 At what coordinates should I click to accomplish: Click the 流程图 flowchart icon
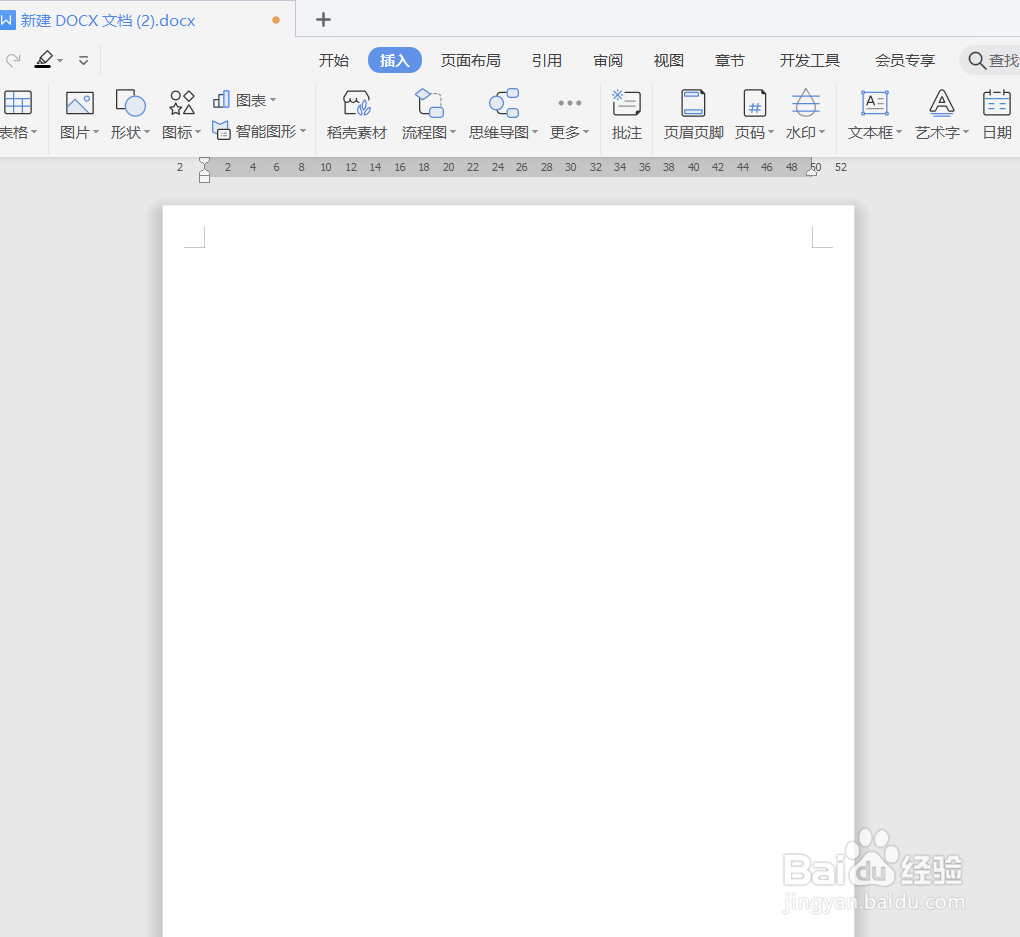pyautogui.click(x=429, y=103)
